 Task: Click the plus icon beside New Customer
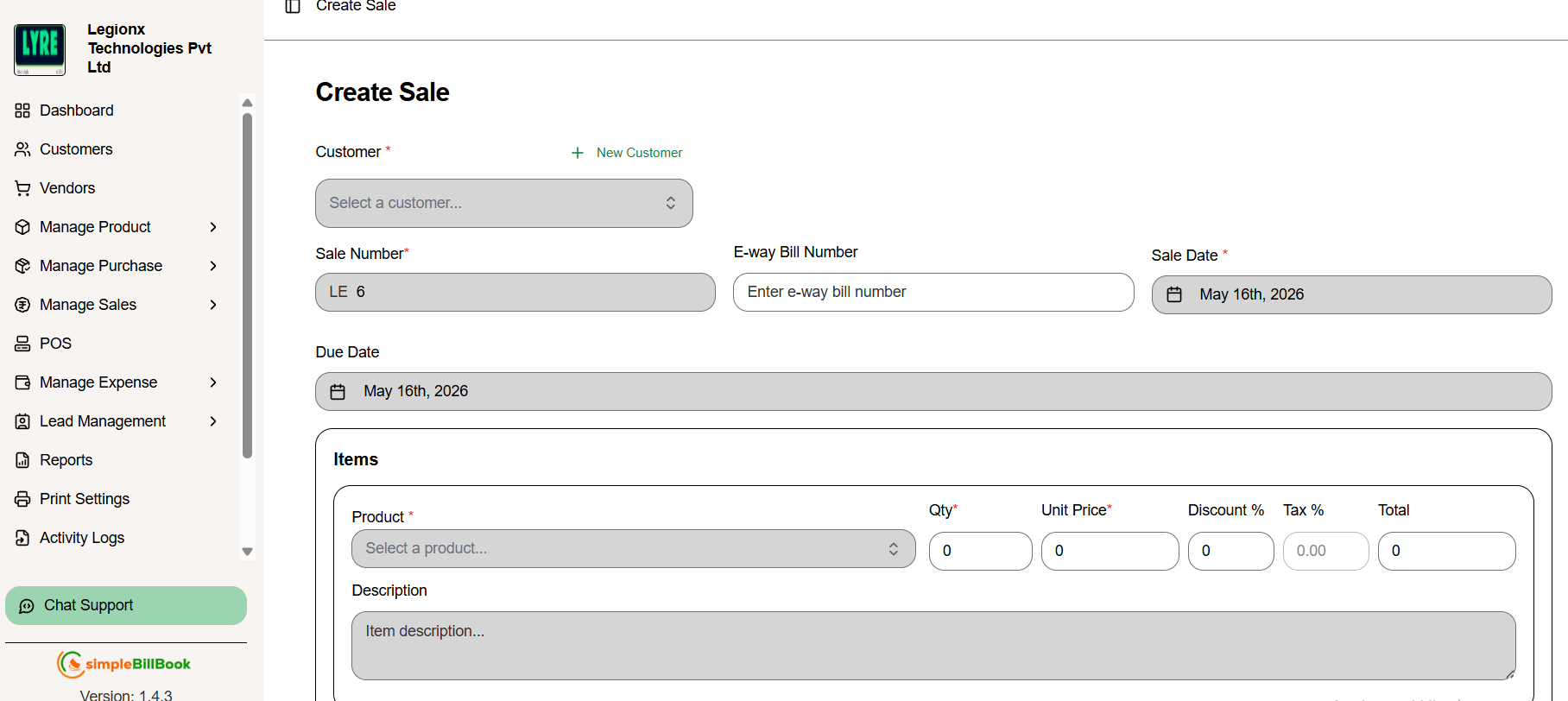pos(578,153)
